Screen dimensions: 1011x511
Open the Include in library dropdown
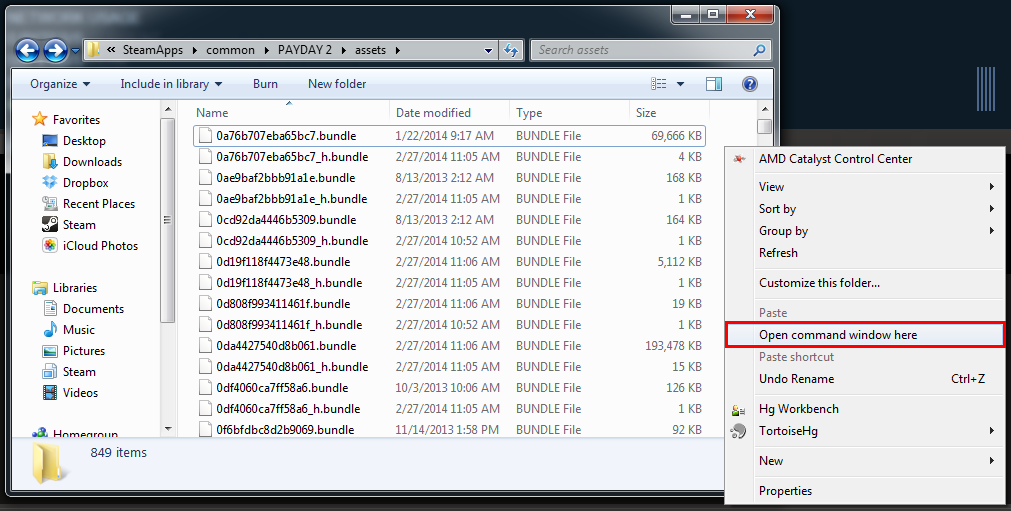171,84
